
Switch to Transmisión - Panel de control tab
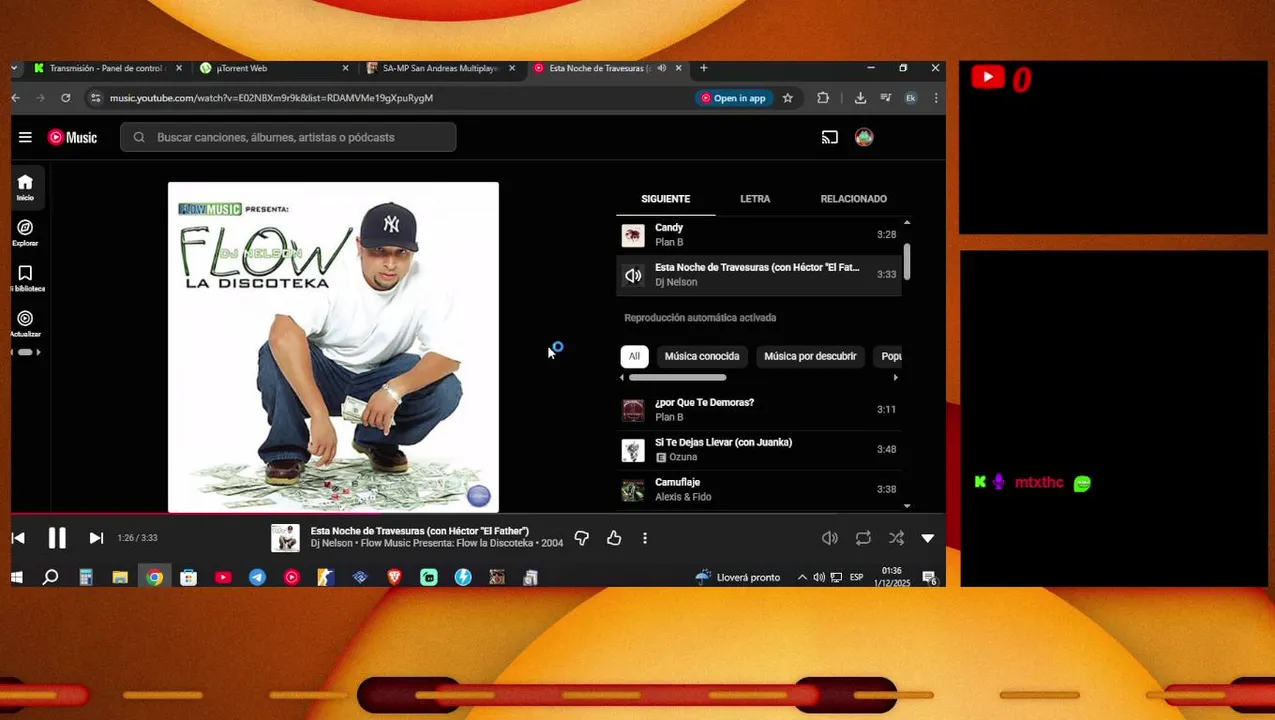pos(107,68)
